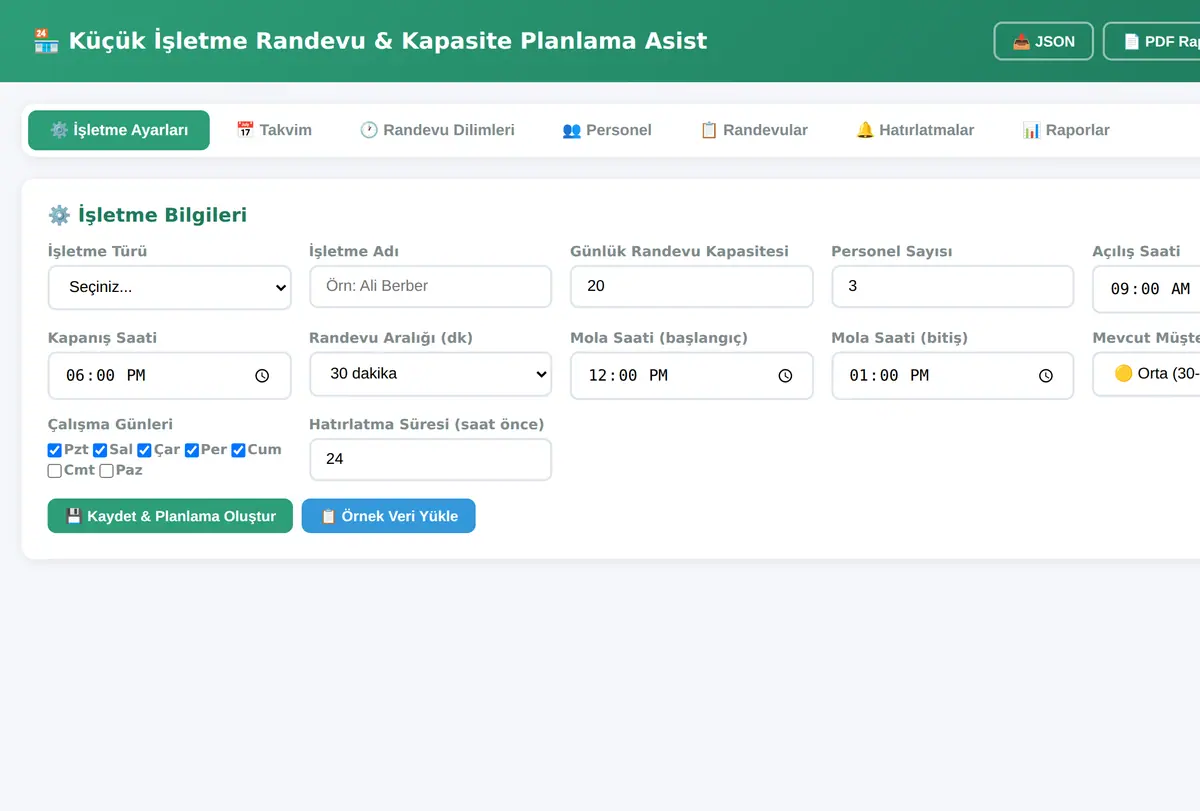Click the PDF report button

pyautogui.click(x=1152, y=41)
